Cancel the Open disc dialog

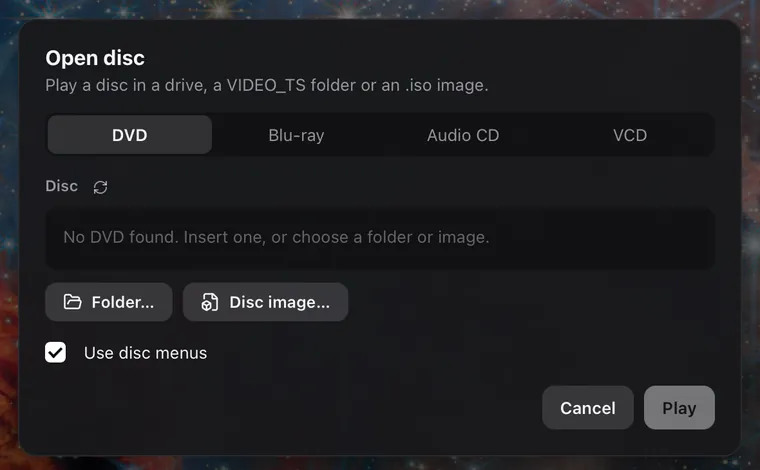pyautogui.click(x=587, y=407)
